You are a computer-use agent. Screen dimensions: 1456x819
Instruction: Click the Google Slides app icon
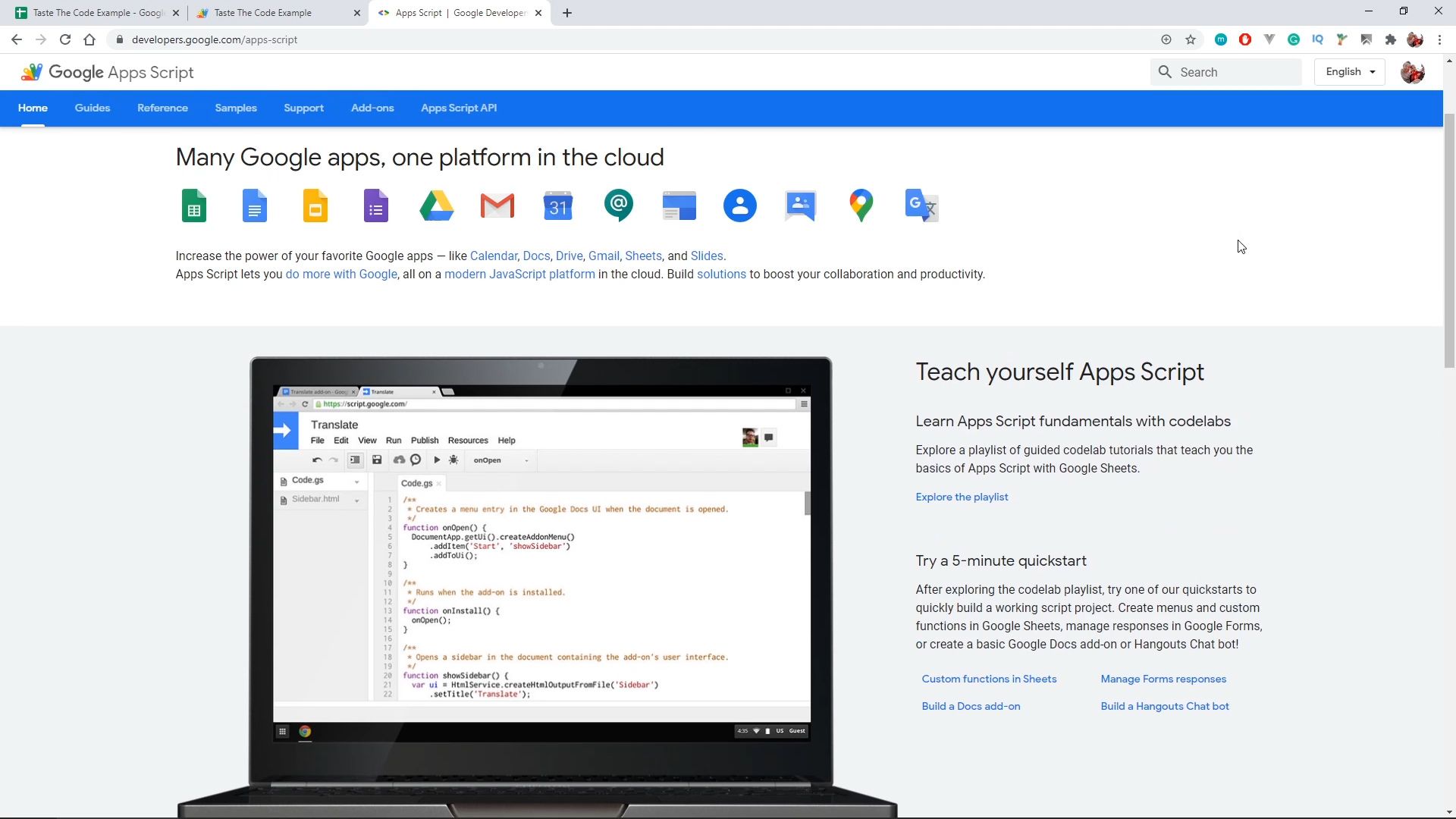[x=315, y=206]
